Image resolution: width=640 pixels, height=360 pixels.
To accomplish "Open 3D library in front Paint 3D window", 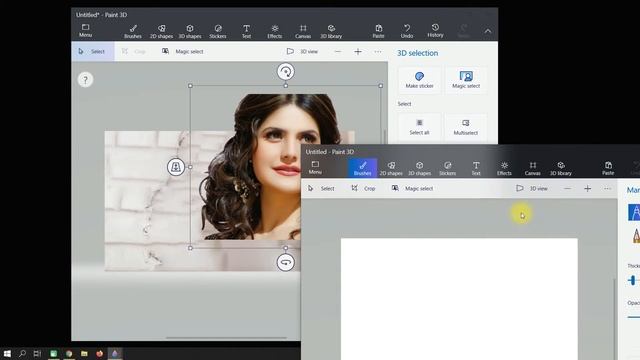I will coord(561,168).
